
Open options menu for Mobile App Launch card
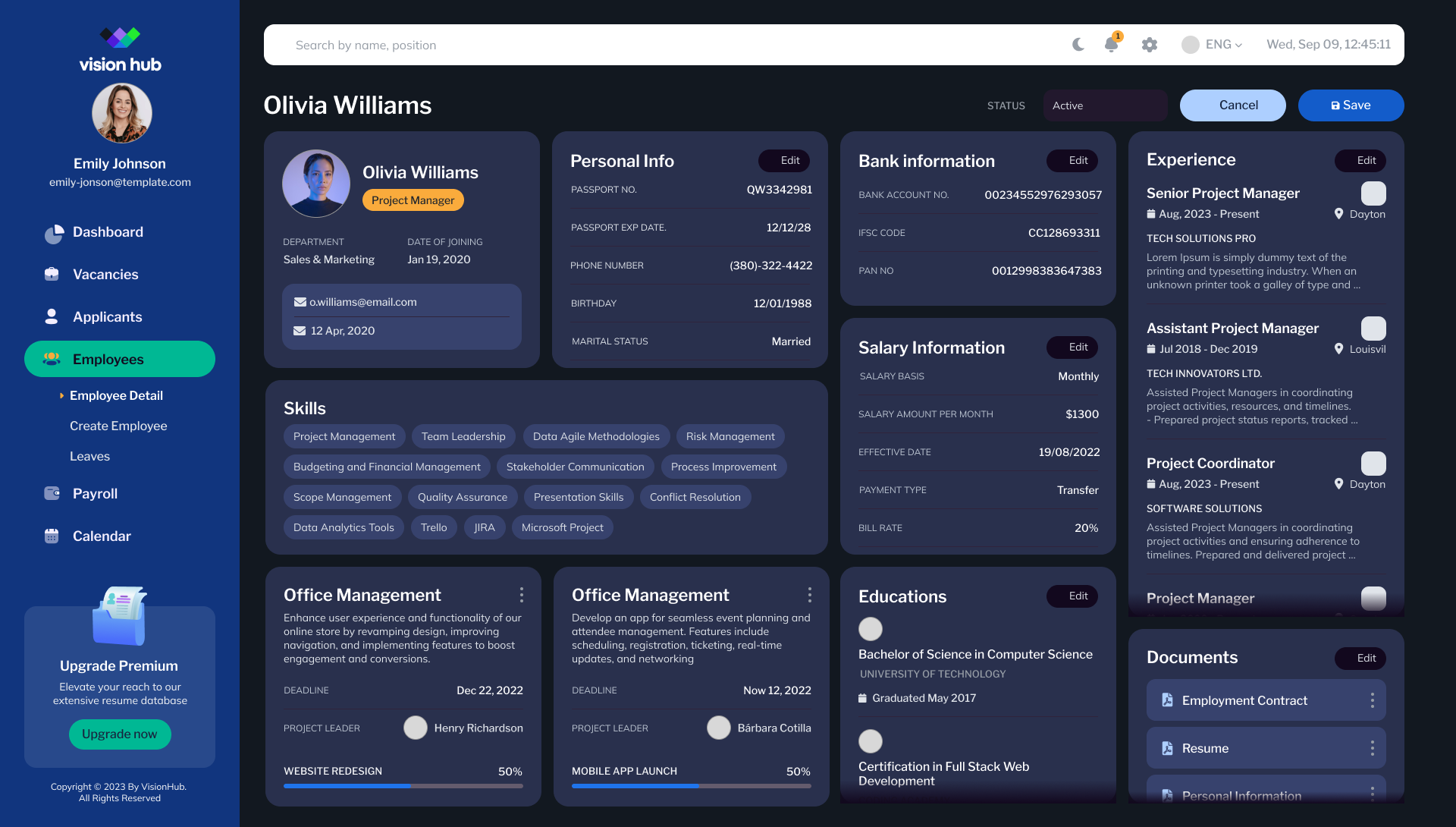[x=810, y=595]
